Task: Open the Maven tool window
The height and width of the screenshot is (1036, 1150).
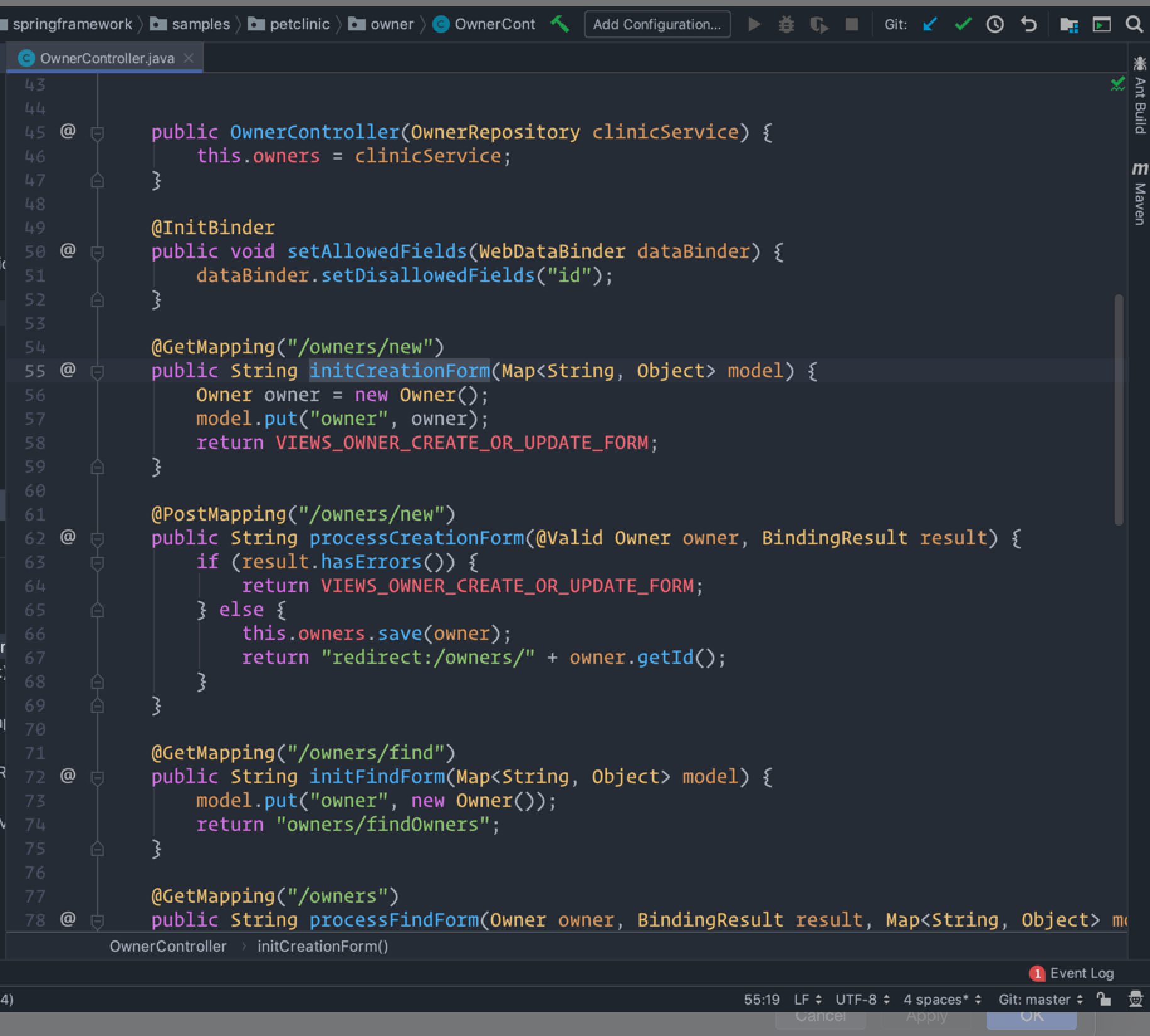Action: 1140,194
